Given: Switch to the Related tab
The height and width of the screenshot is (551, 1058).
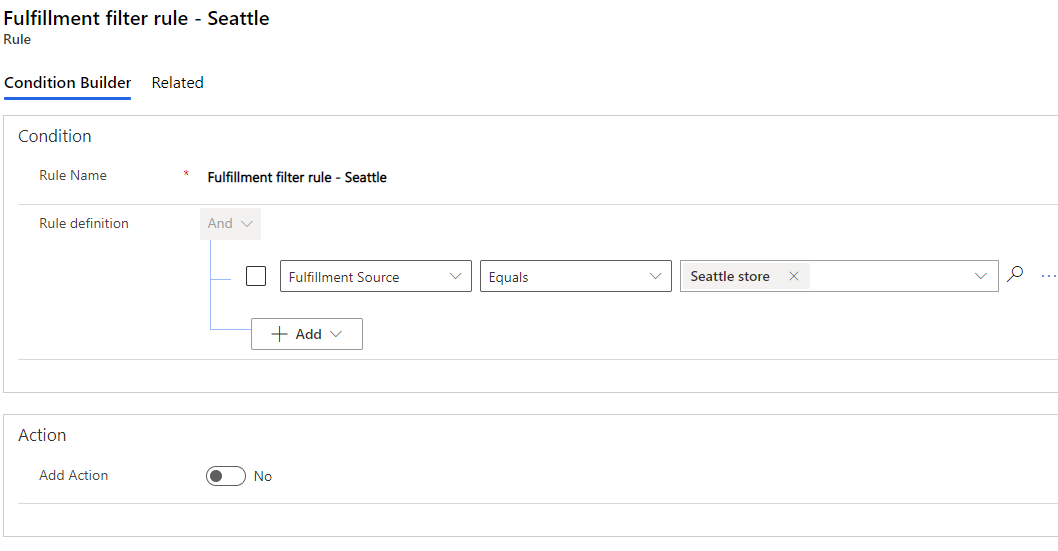Looking at the screenshot, I should pos(177,83).
